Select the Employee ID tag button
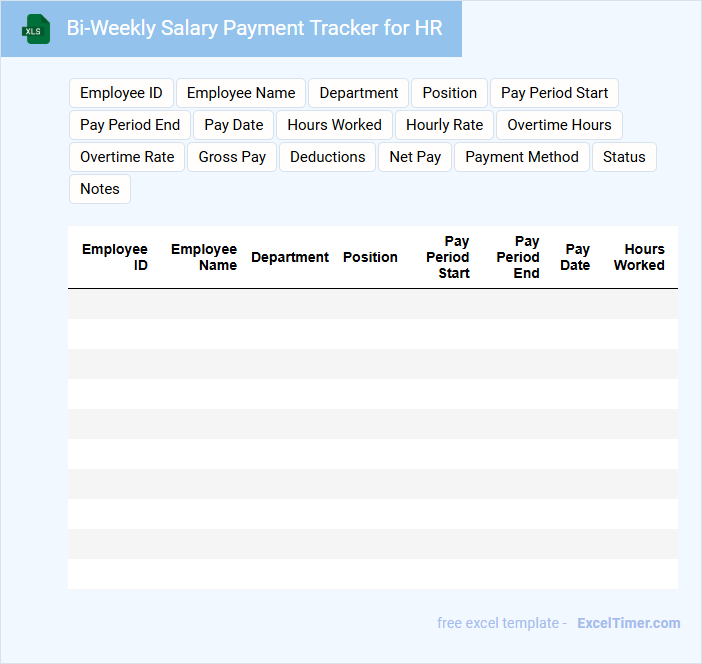The height and width of the screenshot is (664, 702). tap(121, 93)
